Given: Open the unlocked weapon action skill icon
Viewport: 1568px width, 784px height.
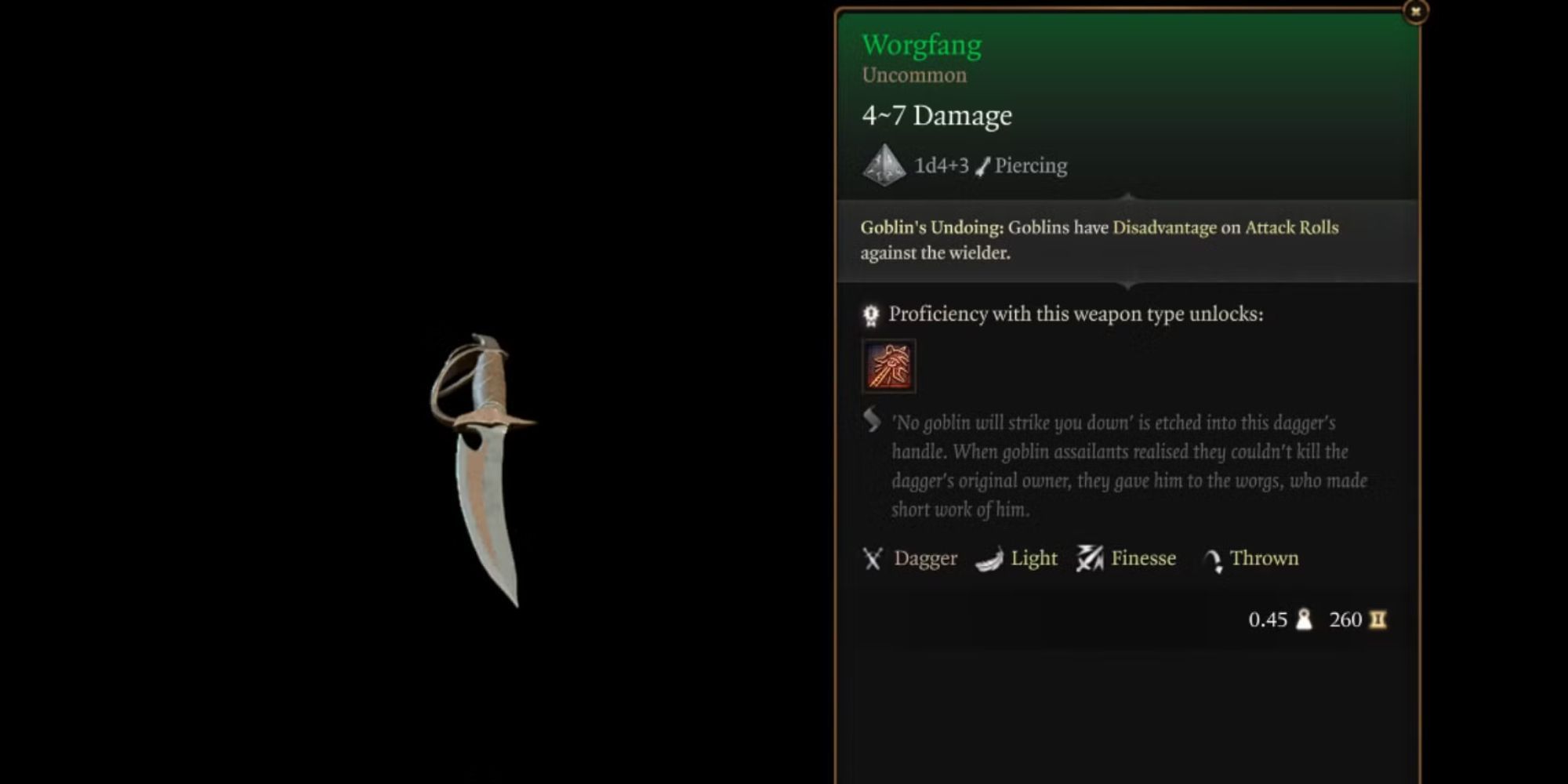Looking at the screenshot, I should click(x=889, y=366).
